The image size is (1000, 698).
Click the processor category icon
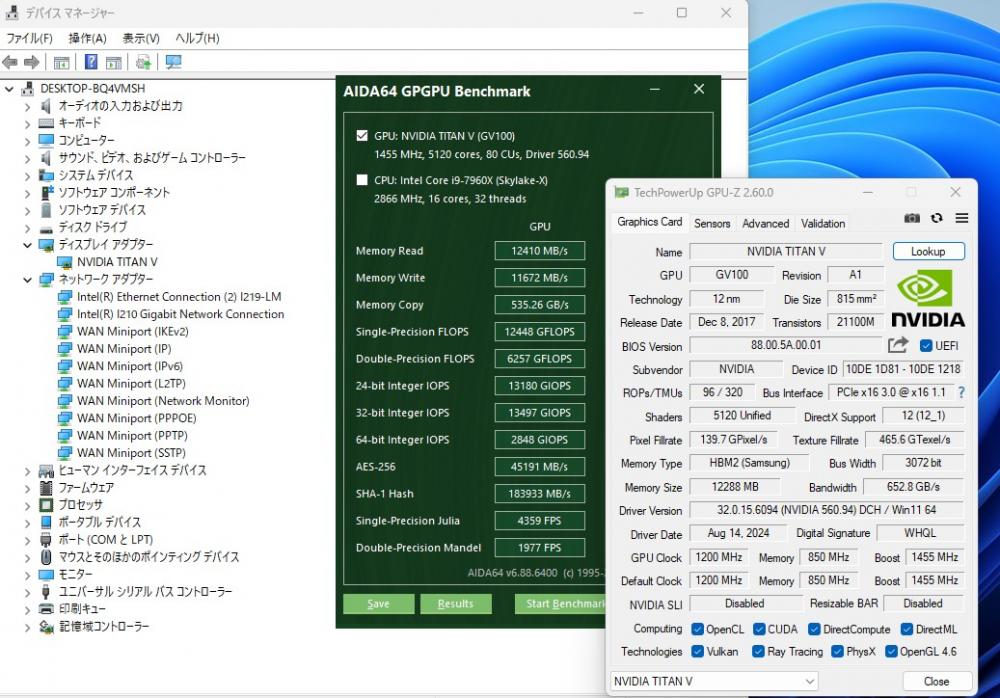pos(46,505)
